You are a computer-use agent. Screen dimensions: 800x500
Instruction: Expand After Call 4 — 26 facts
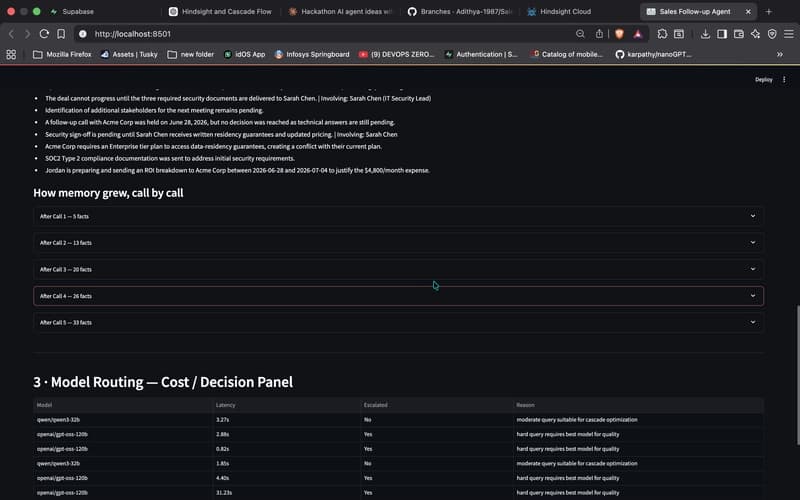coord(398,296)
